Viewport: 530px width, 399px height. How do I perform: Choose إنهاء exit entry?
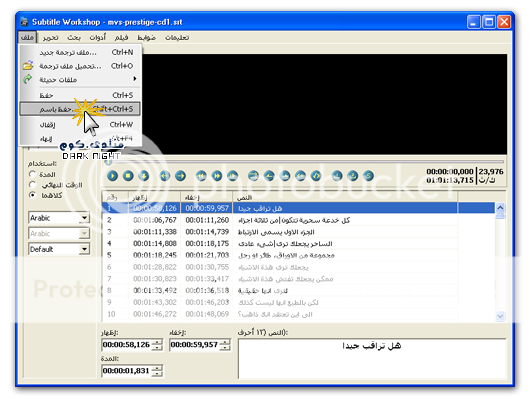click(x=80, y=139)
